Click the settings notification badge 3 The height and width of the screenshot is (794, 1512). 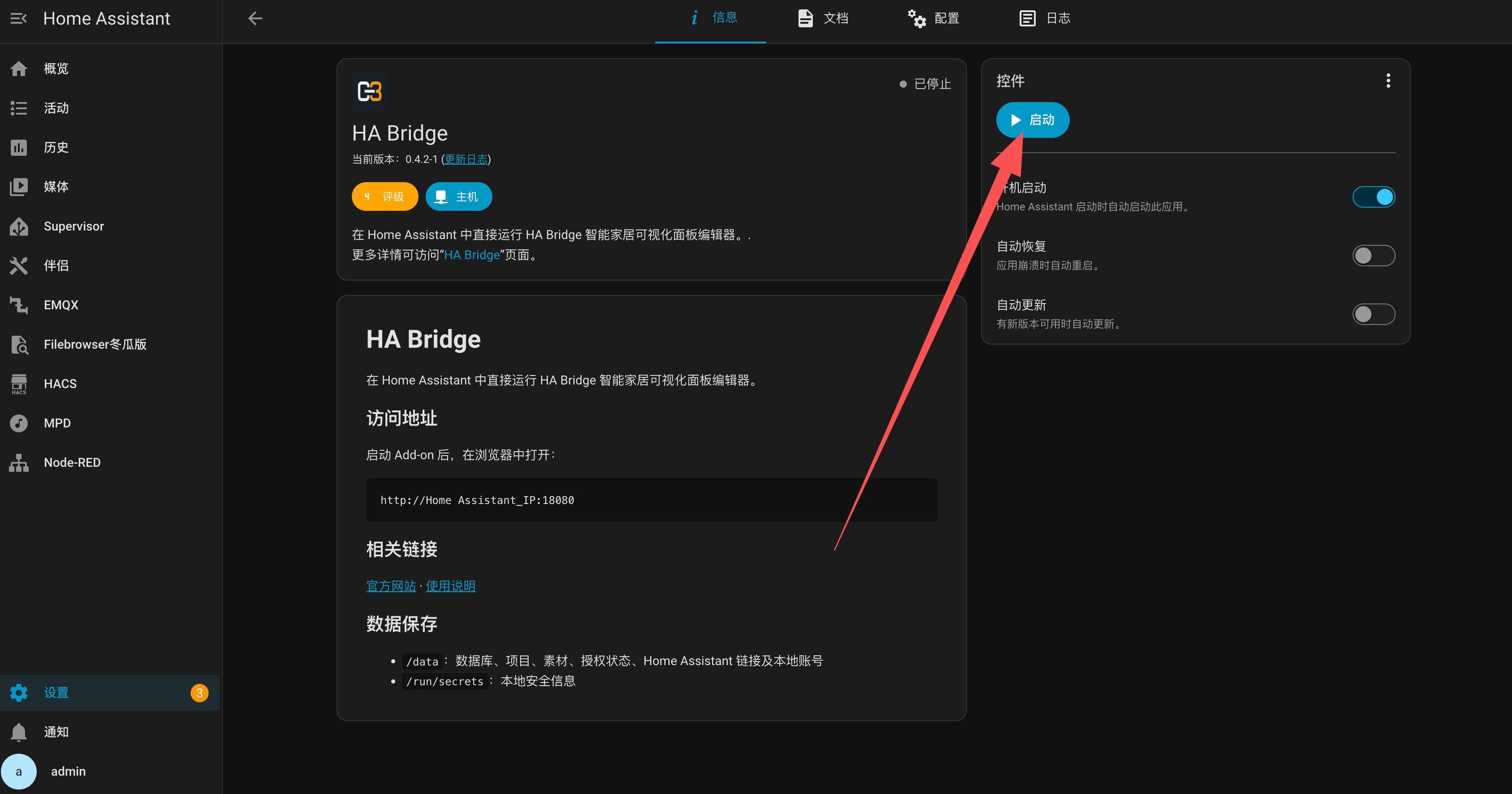[x=200, y=692]
